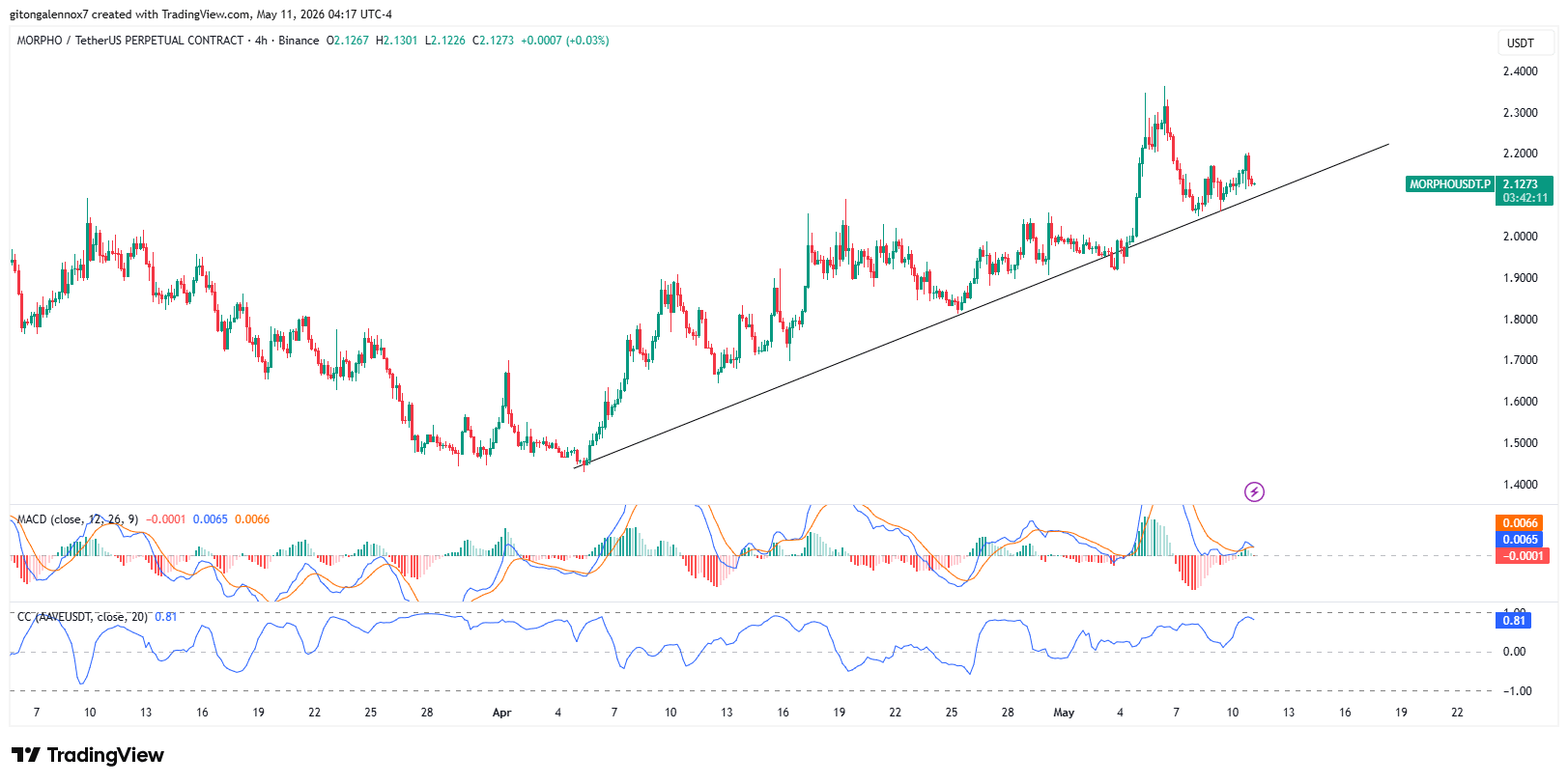This screenshot has width=1568, height=784.
Task: Click the 03:42:11 bar countdown timer
Action: click(1525, 198)
